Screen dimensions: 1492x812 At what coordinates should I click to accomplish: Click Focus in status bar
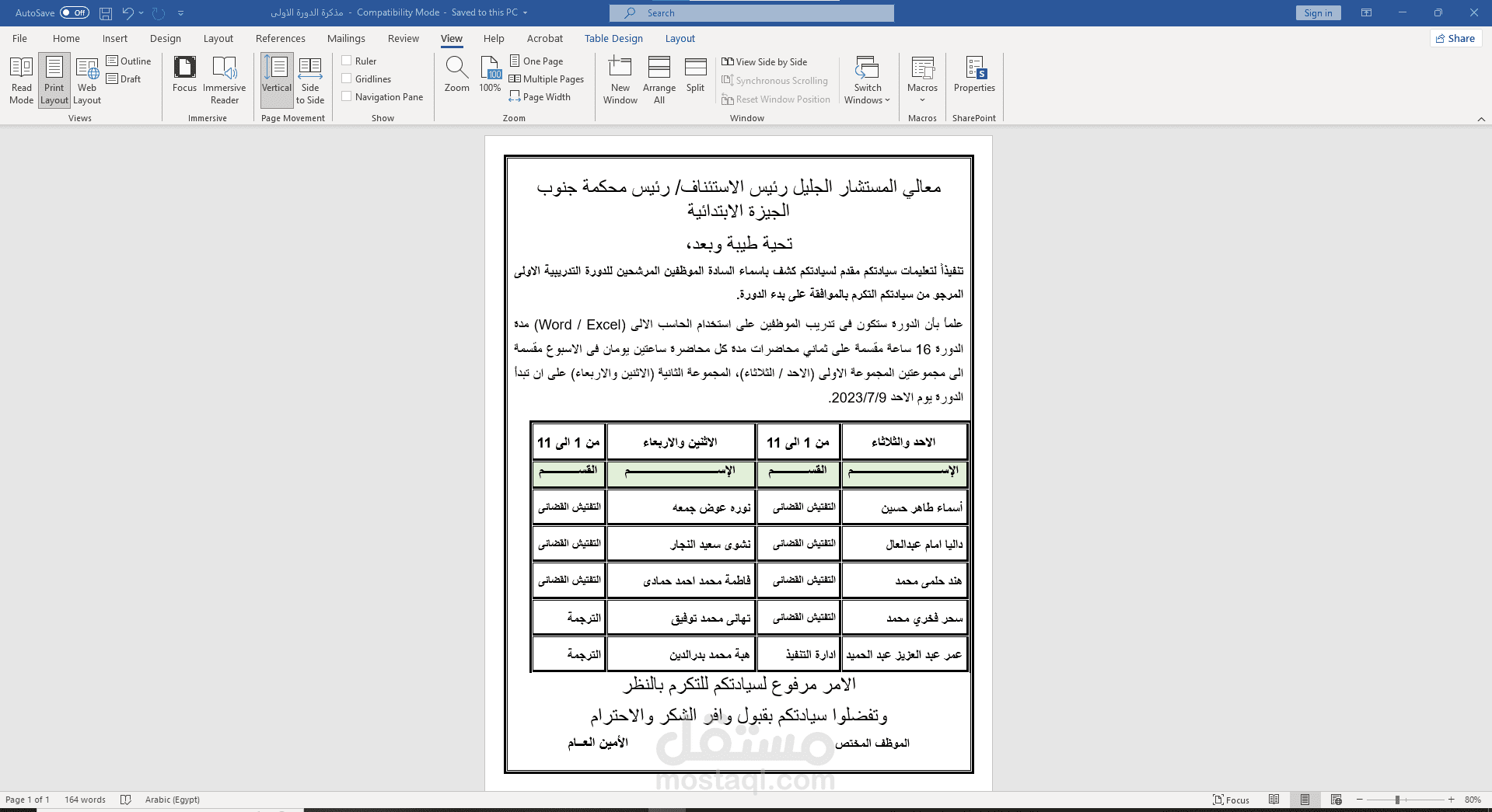click(x=1232, y=800)
